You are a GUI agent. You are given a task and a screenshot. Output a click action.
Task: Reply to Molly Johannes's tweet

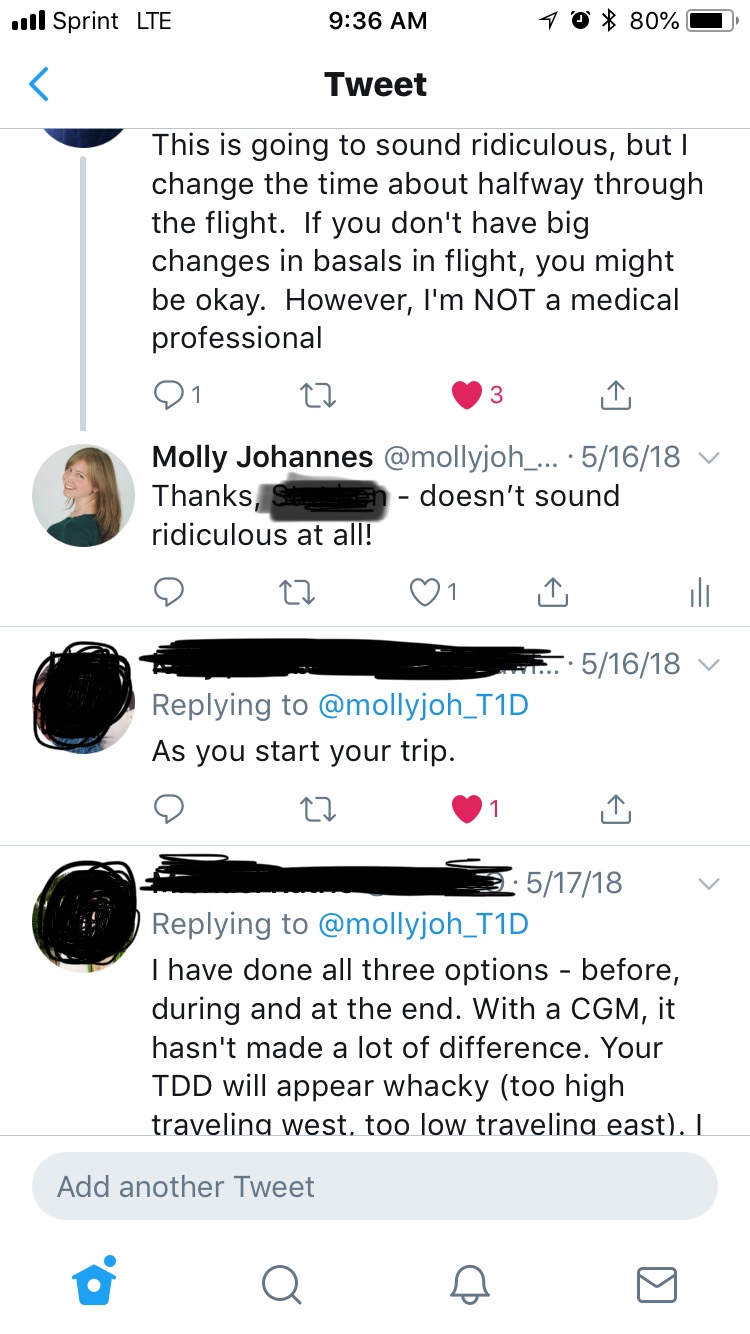coord(169,593)
